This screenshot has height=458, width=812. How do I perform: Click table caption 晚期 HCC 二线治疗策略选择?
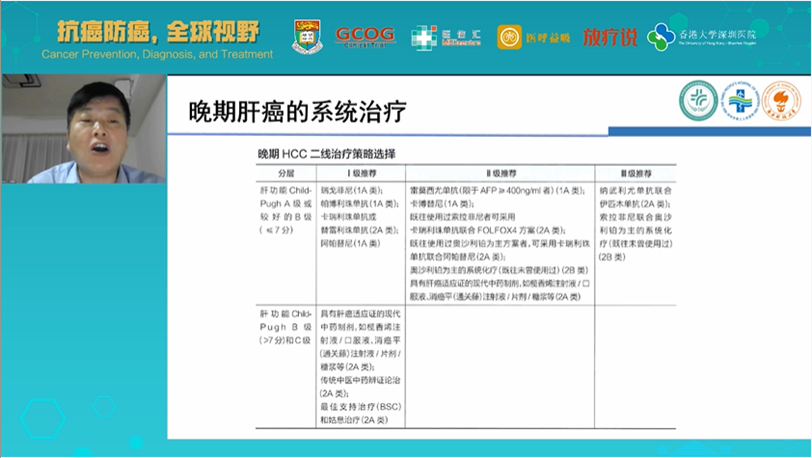327,154
